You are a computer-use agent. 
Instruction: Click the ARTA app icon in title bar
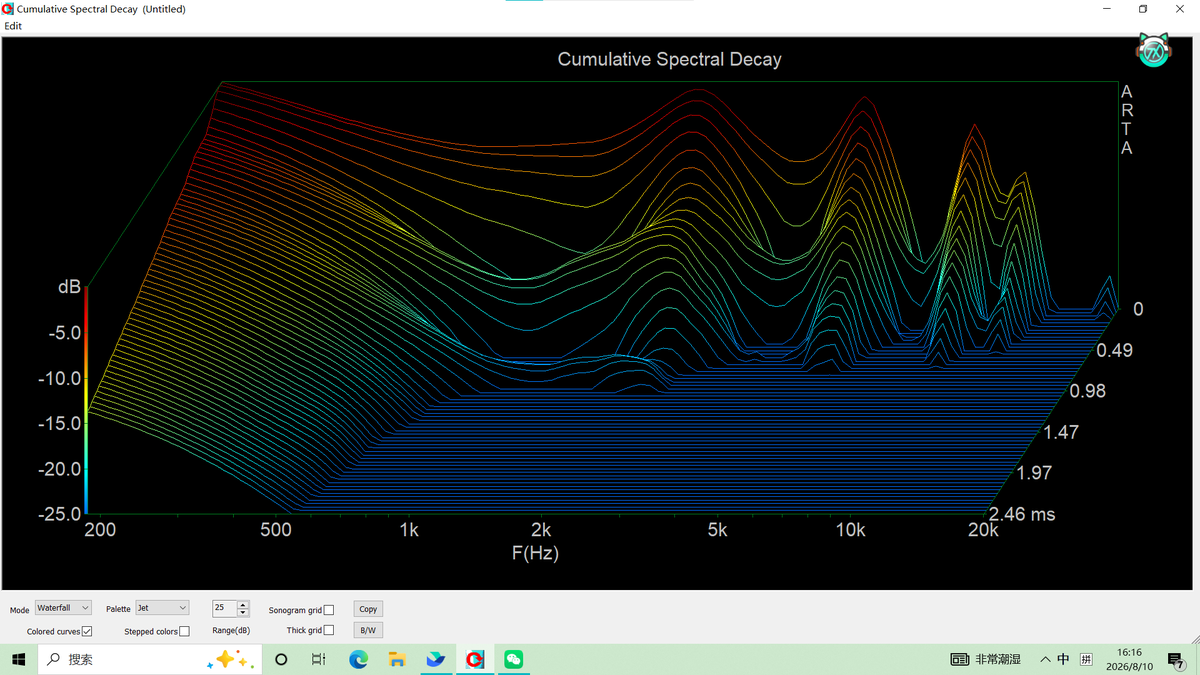coord(8,9)
